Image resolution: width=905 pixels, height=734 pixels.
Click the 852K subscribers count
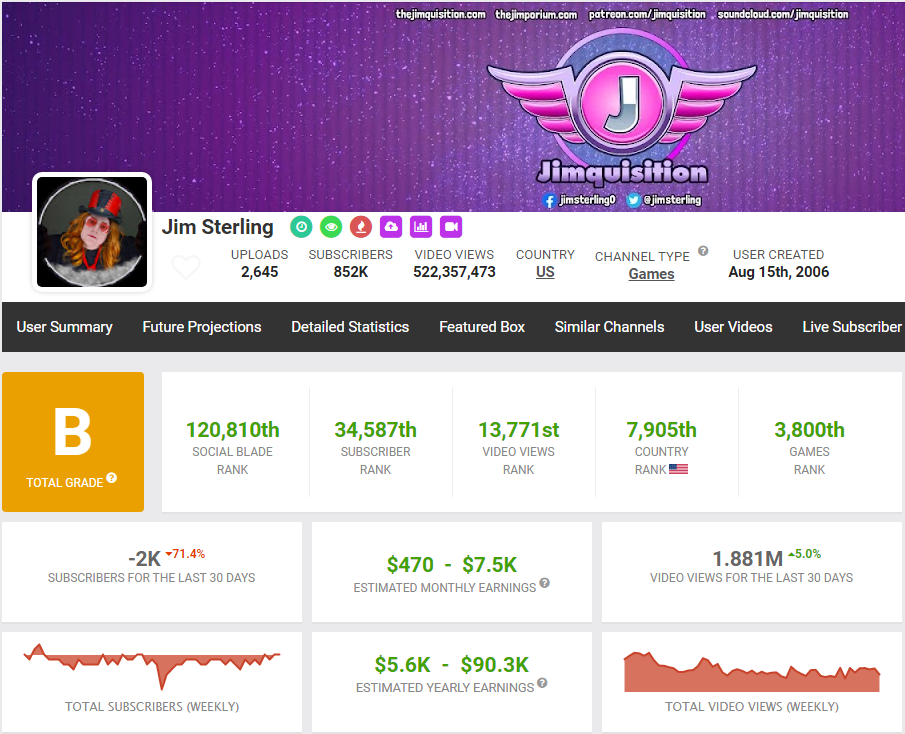point(350,272)
